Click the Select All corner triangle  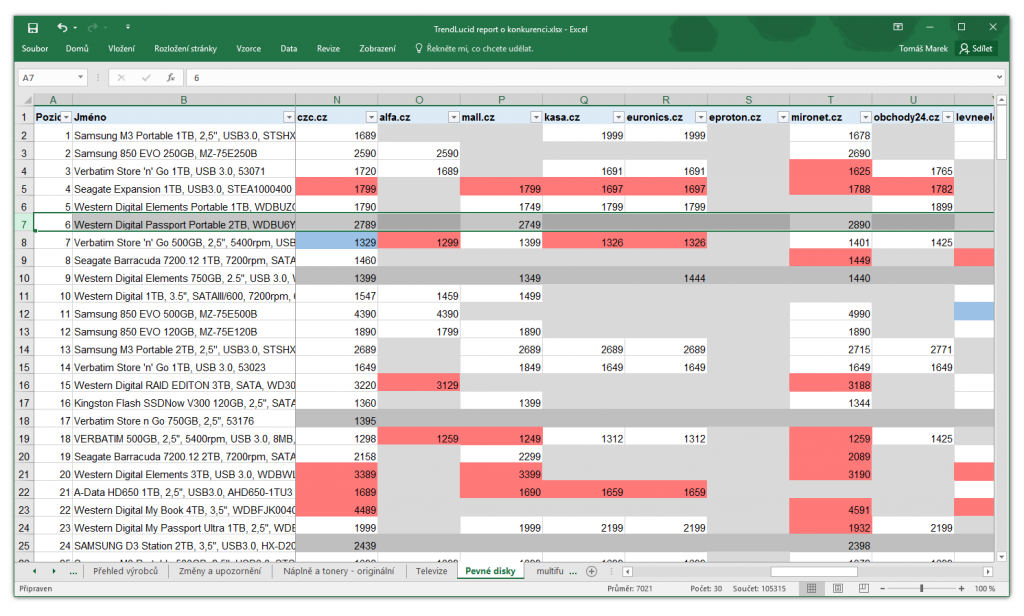coord(25,99)
